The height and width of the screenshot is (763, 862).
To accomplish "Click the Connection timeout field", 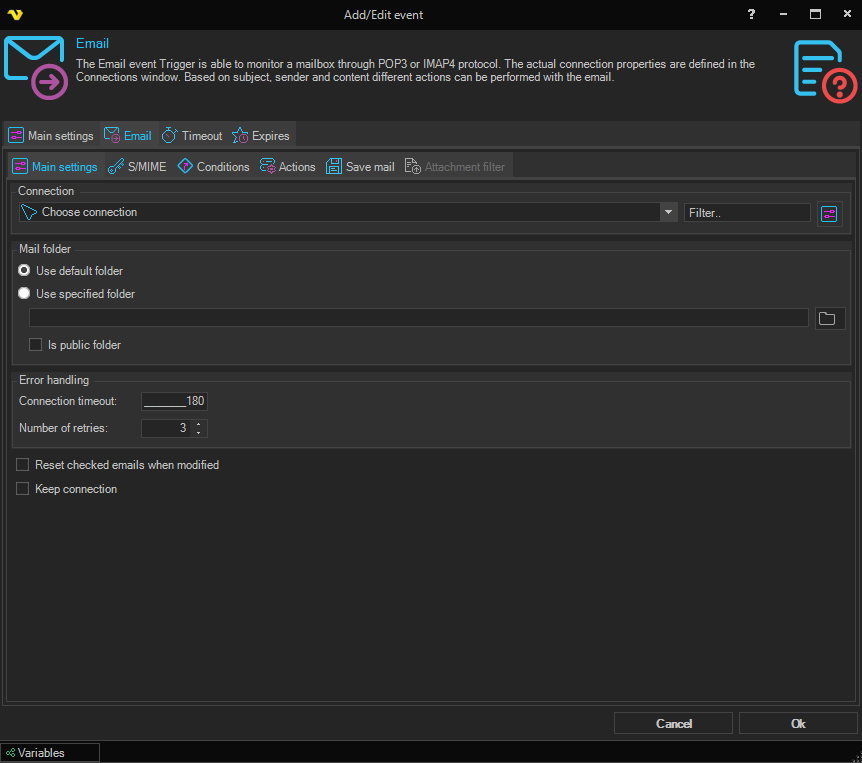I will pos(174,401).
